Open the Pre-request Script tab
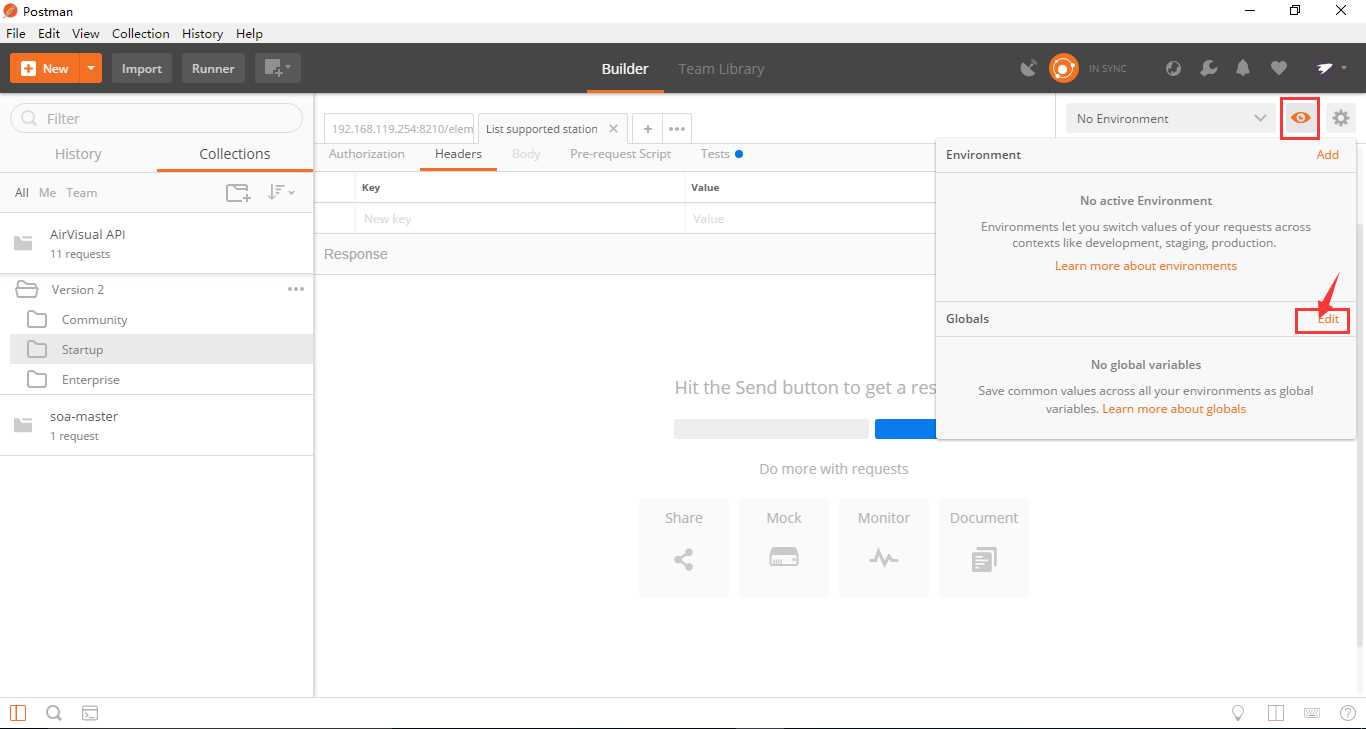1366x729 pixels. click(x=620, y=154)
